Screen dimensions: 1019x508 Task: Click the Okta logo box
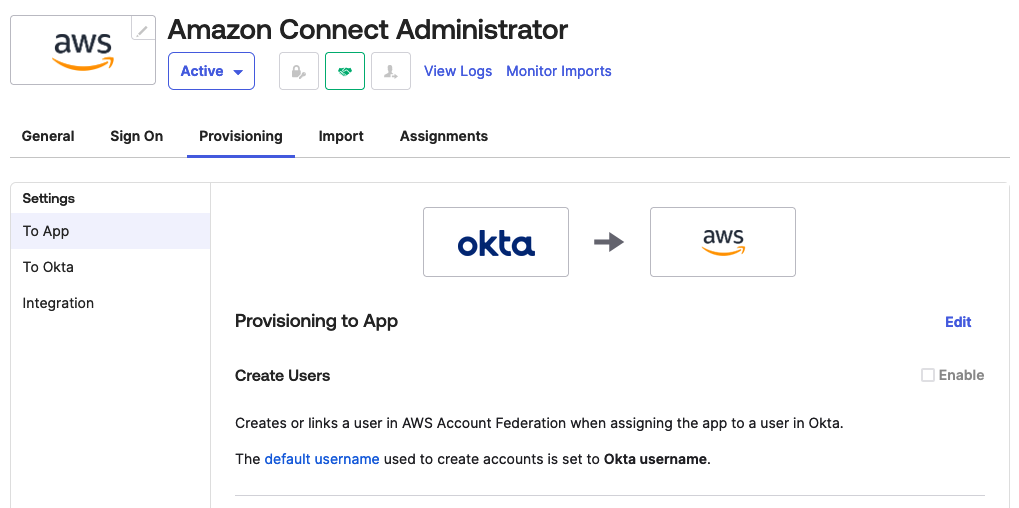tap(496, 242)
